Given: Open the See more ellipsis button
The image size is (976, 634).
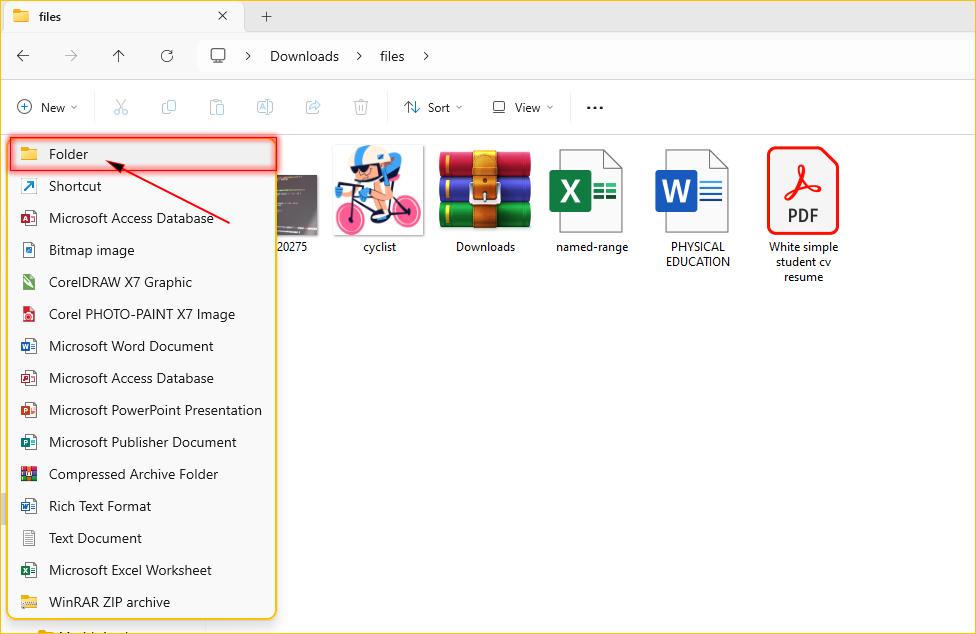Looking at the screenshot, I should tap(595, 107).
